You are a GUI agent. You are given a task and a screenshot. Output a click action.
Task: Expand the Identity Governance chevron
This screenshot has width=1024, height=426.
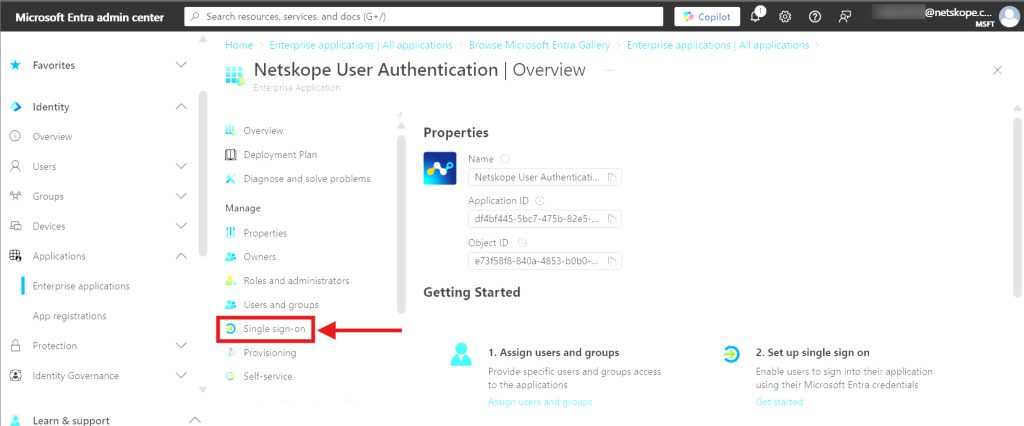182,376
